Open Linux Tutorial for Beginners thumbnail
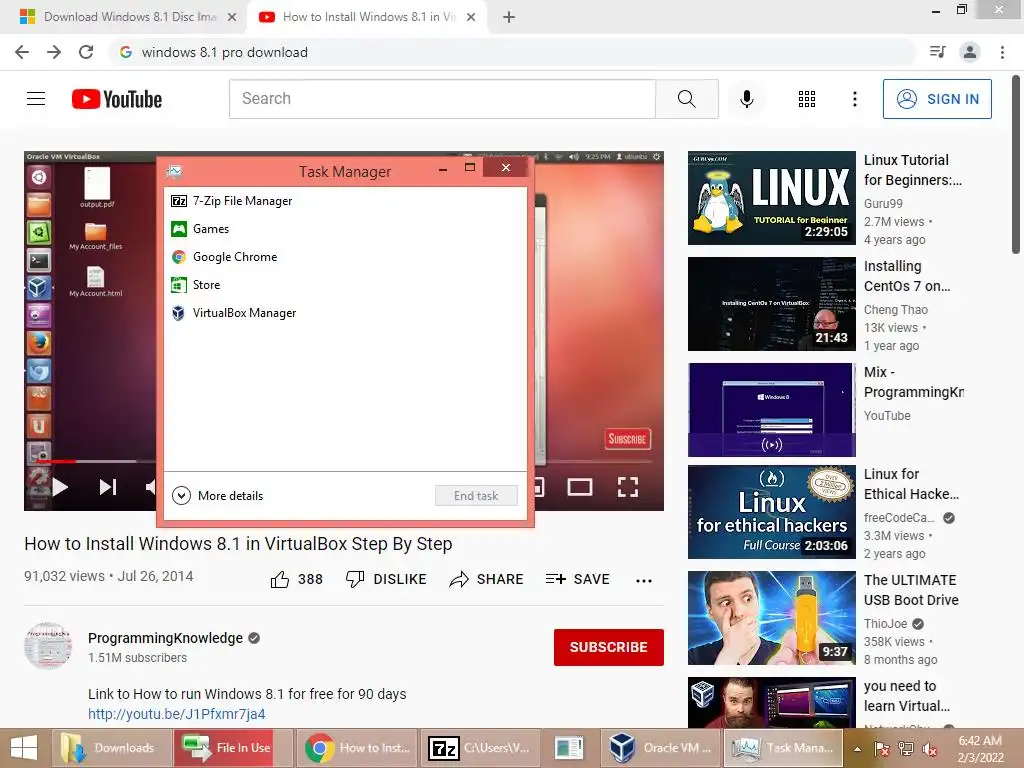Image resolution: width=1024 pixels, height=768 pixels. [x=771, y=198]
